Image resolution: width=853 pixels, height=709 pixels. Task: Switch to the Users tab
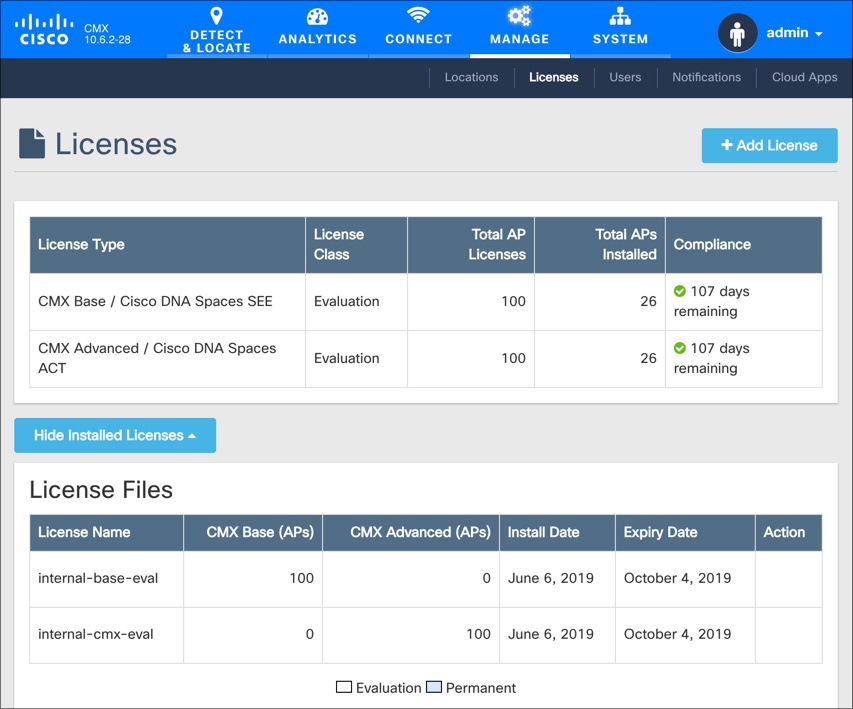tap(625, 76)
